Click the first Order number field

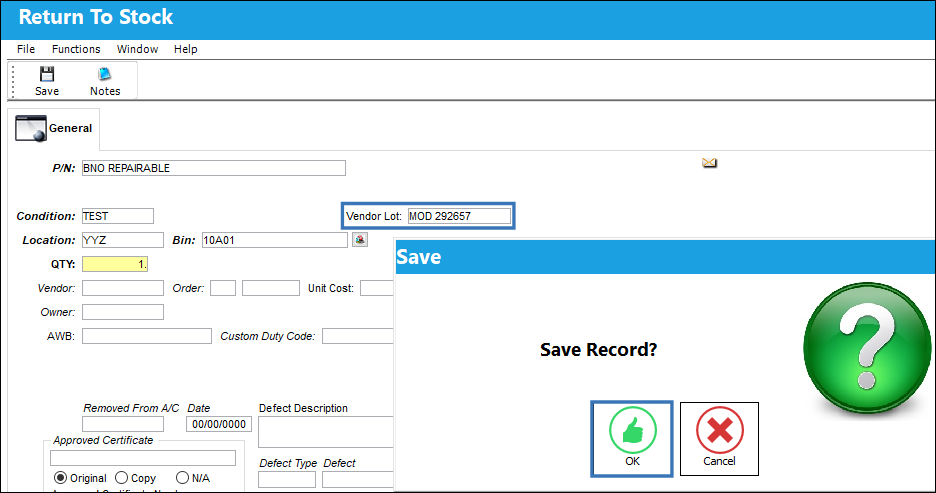coord(223,288)
